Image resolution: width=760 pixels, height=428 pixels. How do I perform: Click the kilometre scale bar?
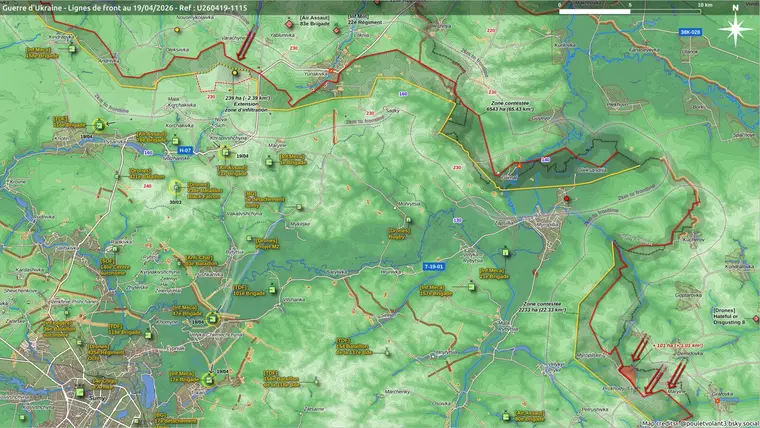point(631,11)
